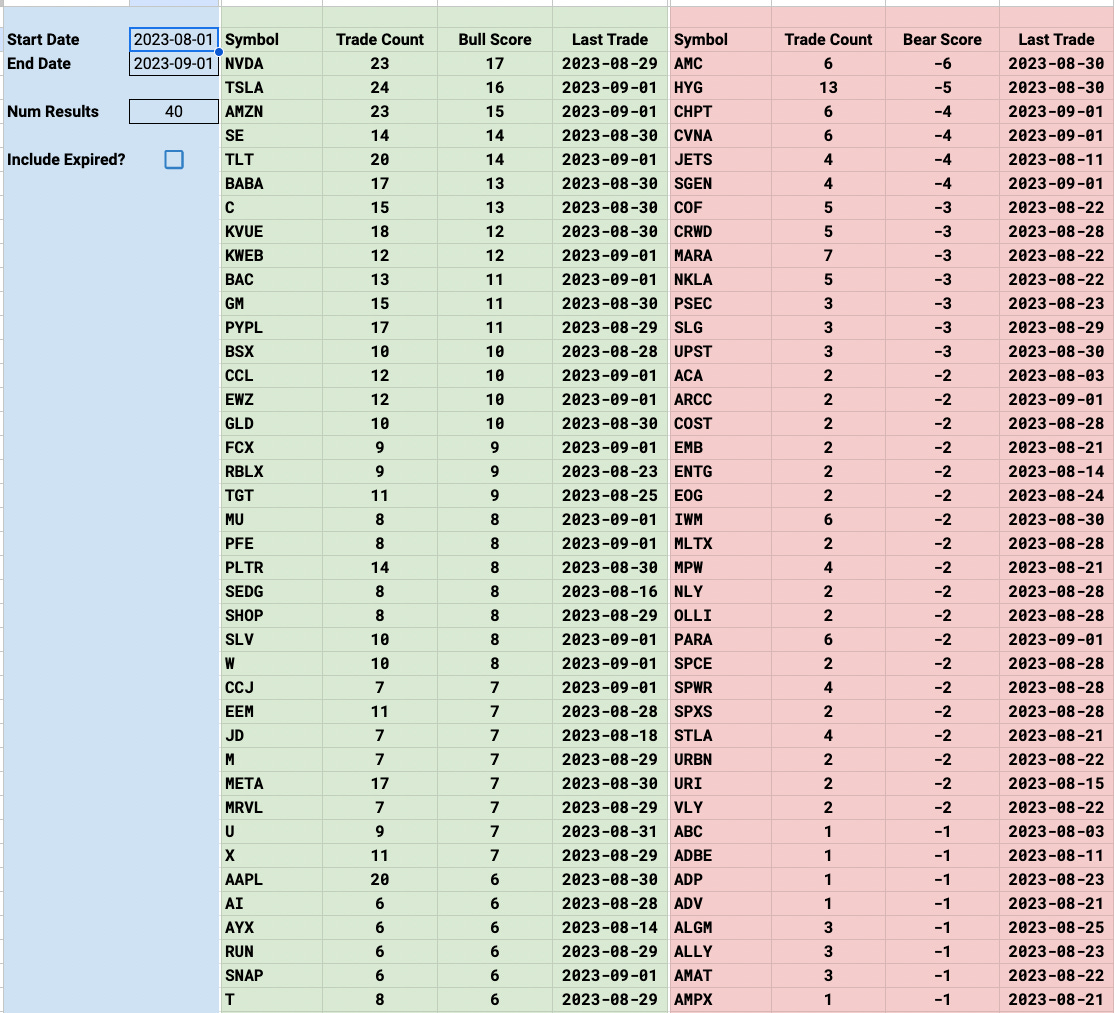Select EOG last trade date 2023-08-24
The height and width of the screenshot is (1013, 1114).
pos(1056,495)
